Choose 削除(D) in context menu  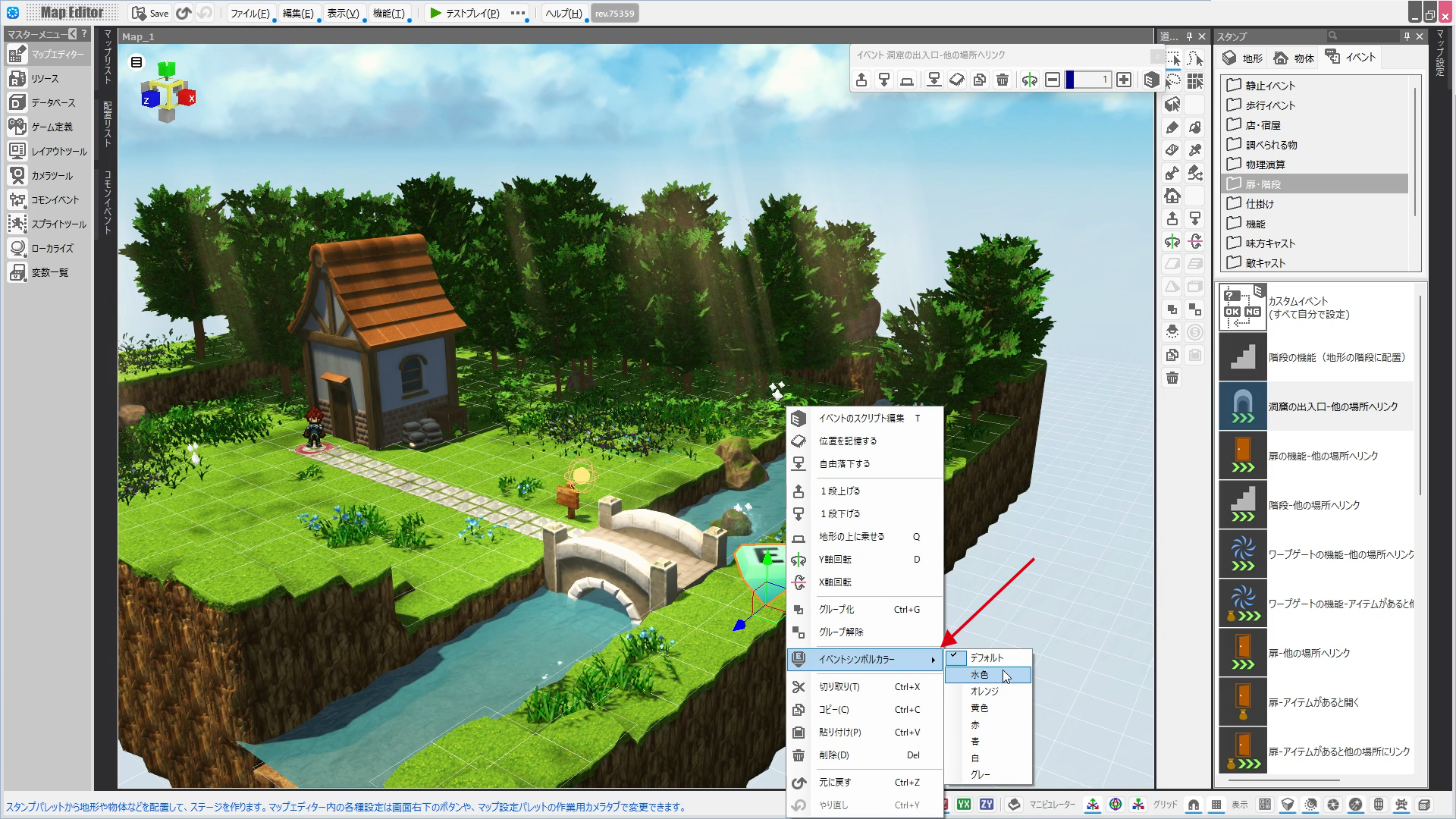(864, 755)
